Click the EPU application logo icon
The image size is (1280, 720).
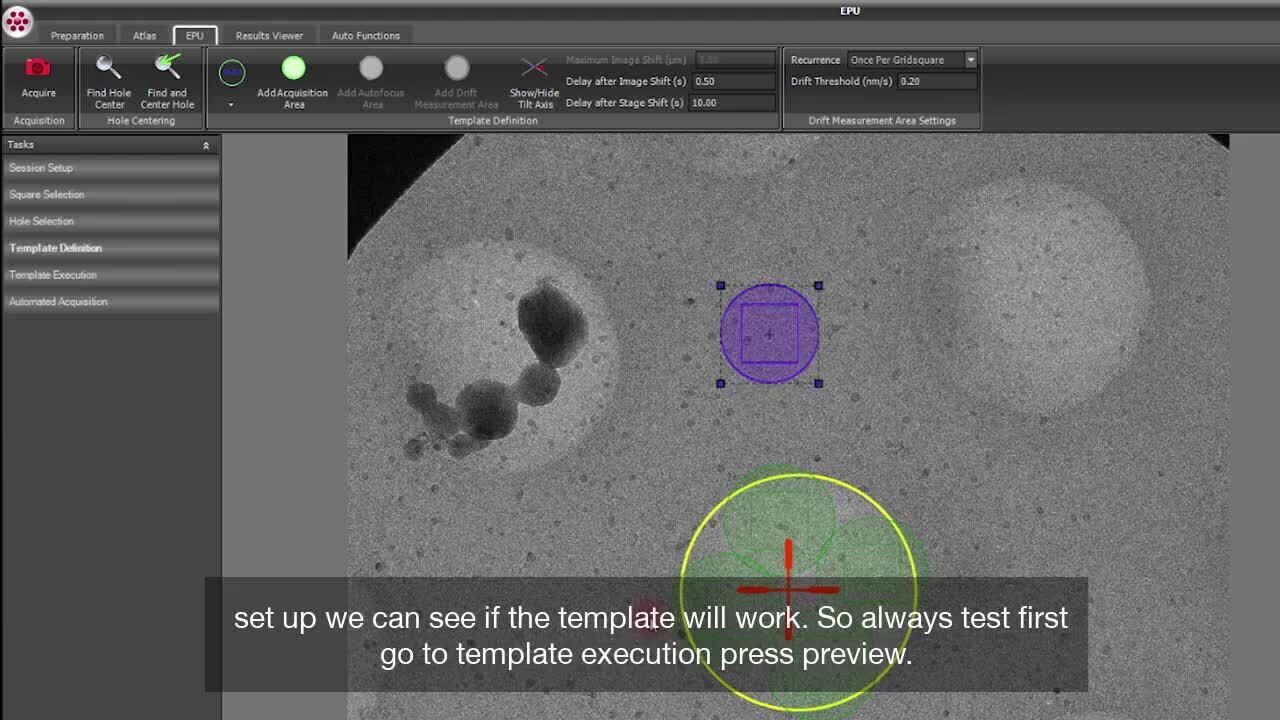[17, 21]
